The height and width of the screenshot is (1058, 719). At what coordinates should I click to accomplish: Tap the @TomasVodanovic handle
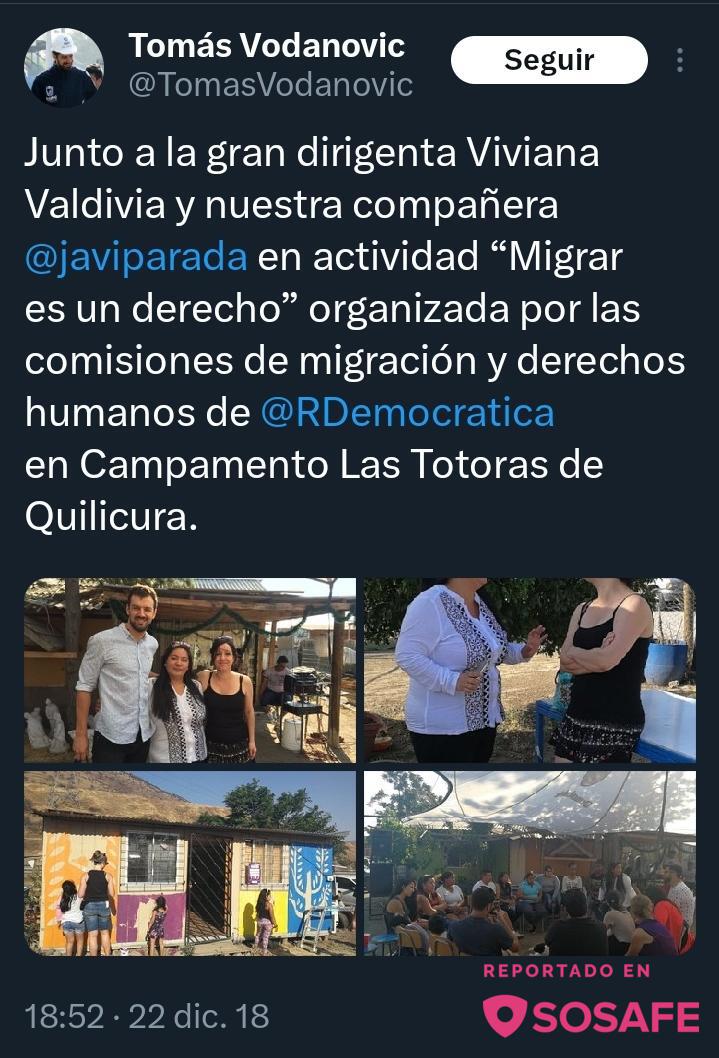270,85
